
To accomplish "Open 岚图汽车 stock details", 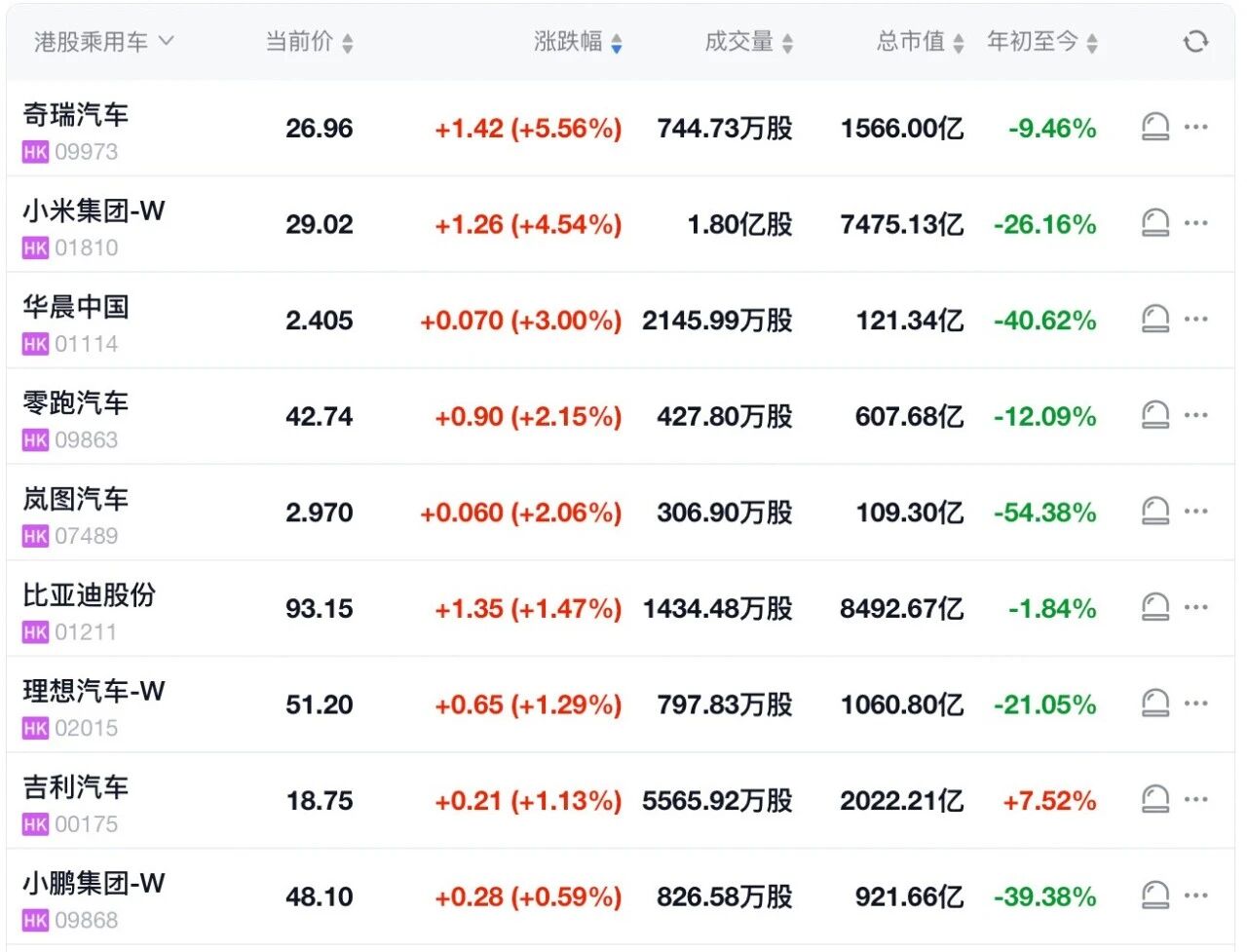I will (x=76, y=499).
